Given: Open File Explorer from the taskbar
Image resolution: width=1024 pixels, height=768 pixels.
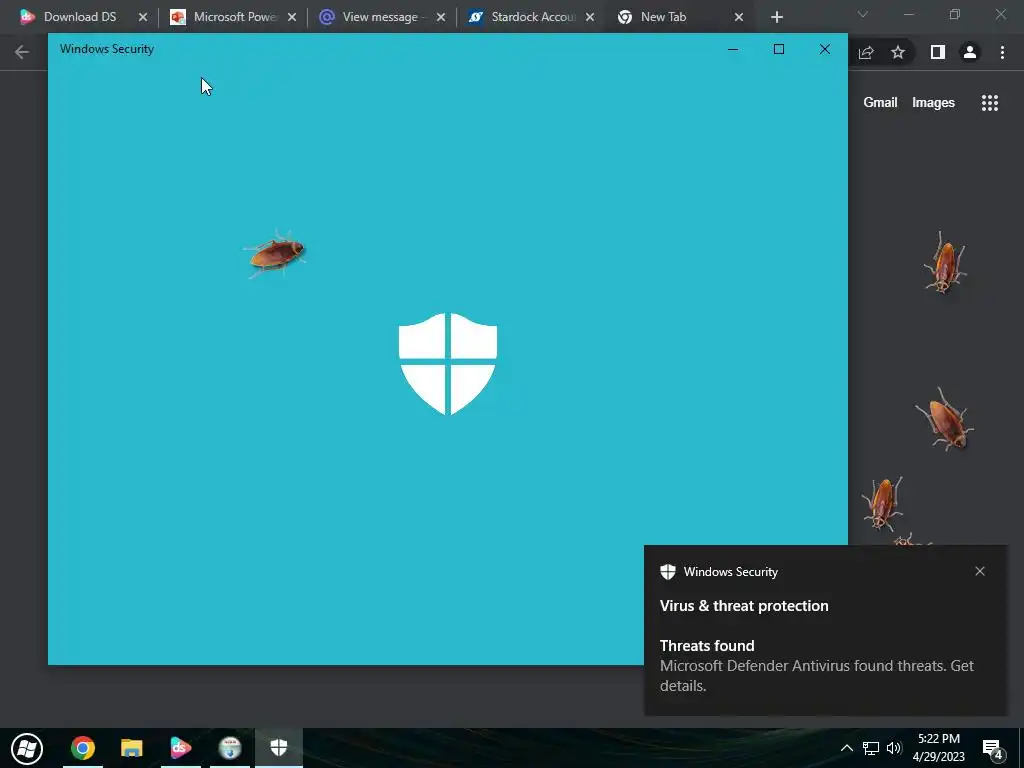Looking at the screenshot, I should coord(131,748).
